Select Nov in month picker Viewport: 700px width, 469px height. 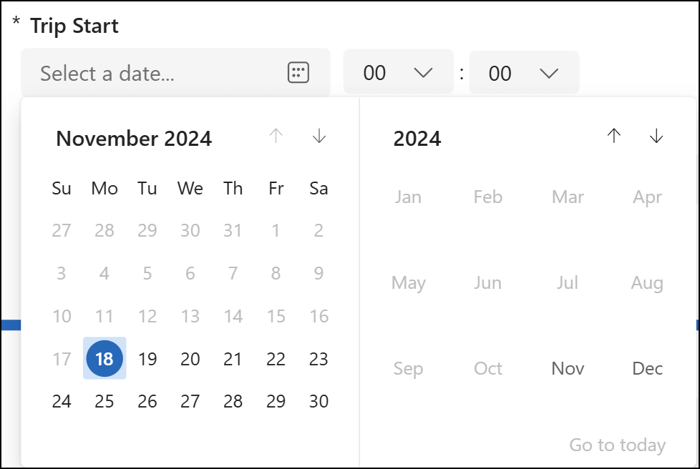(x=568, y=369)
